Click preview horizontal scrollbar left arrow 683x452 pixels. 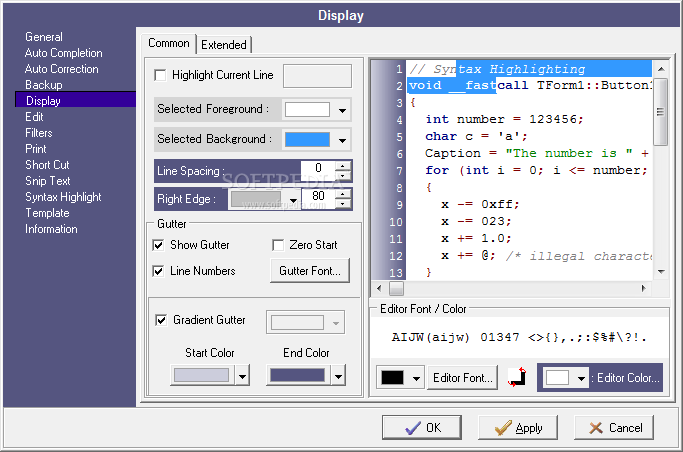pyautogui.click(x=379, y=288)
